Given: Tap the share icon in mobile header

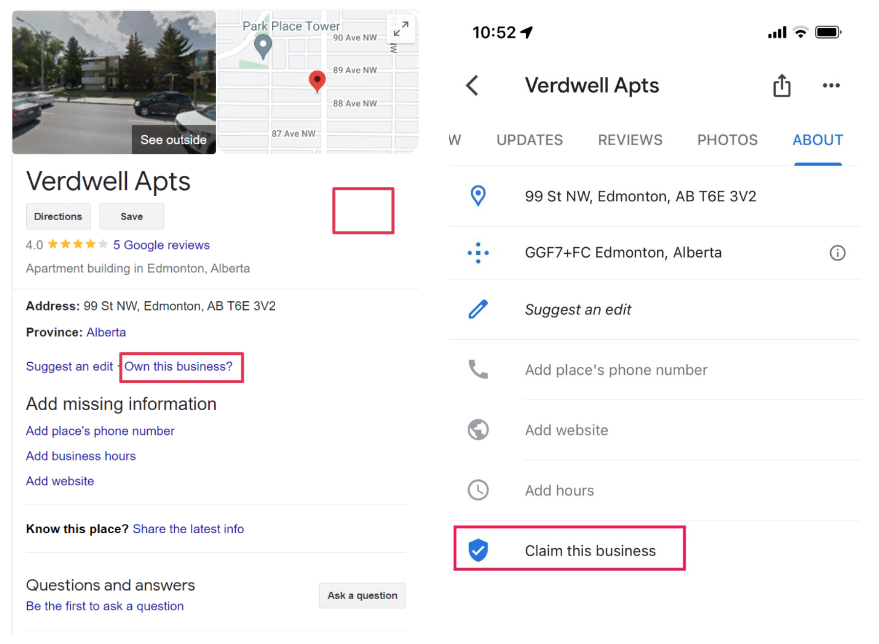Looking at the screenshot, I should pyautogui.click(x=782, y=86).
